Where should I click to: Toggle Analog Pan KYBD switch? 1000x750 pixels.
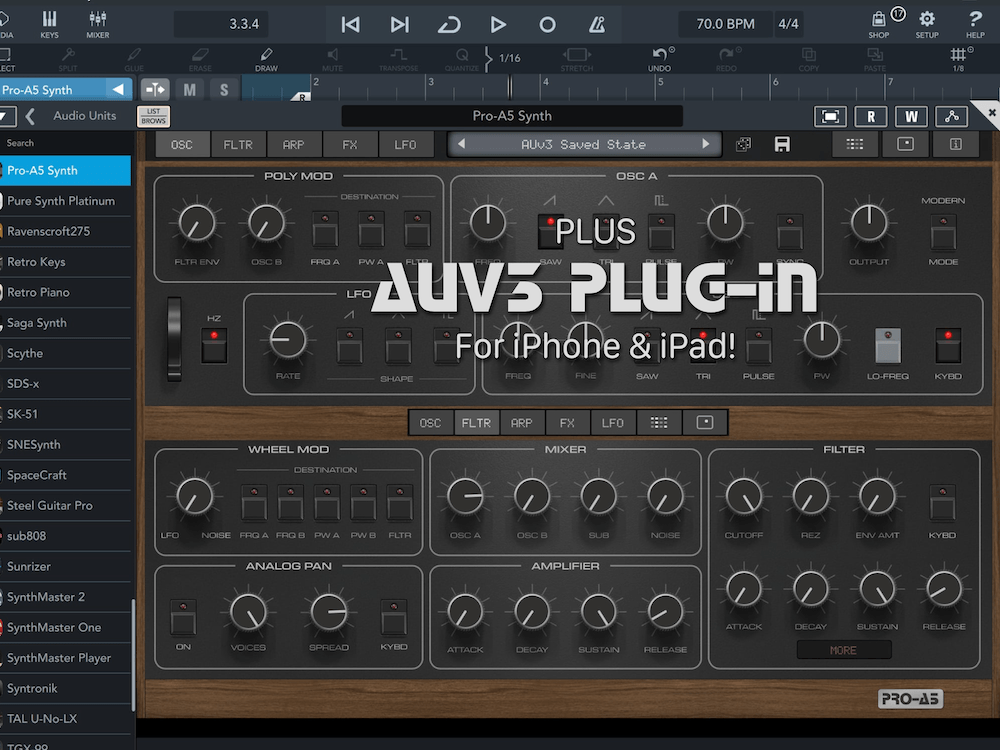(x=393, y=617)
